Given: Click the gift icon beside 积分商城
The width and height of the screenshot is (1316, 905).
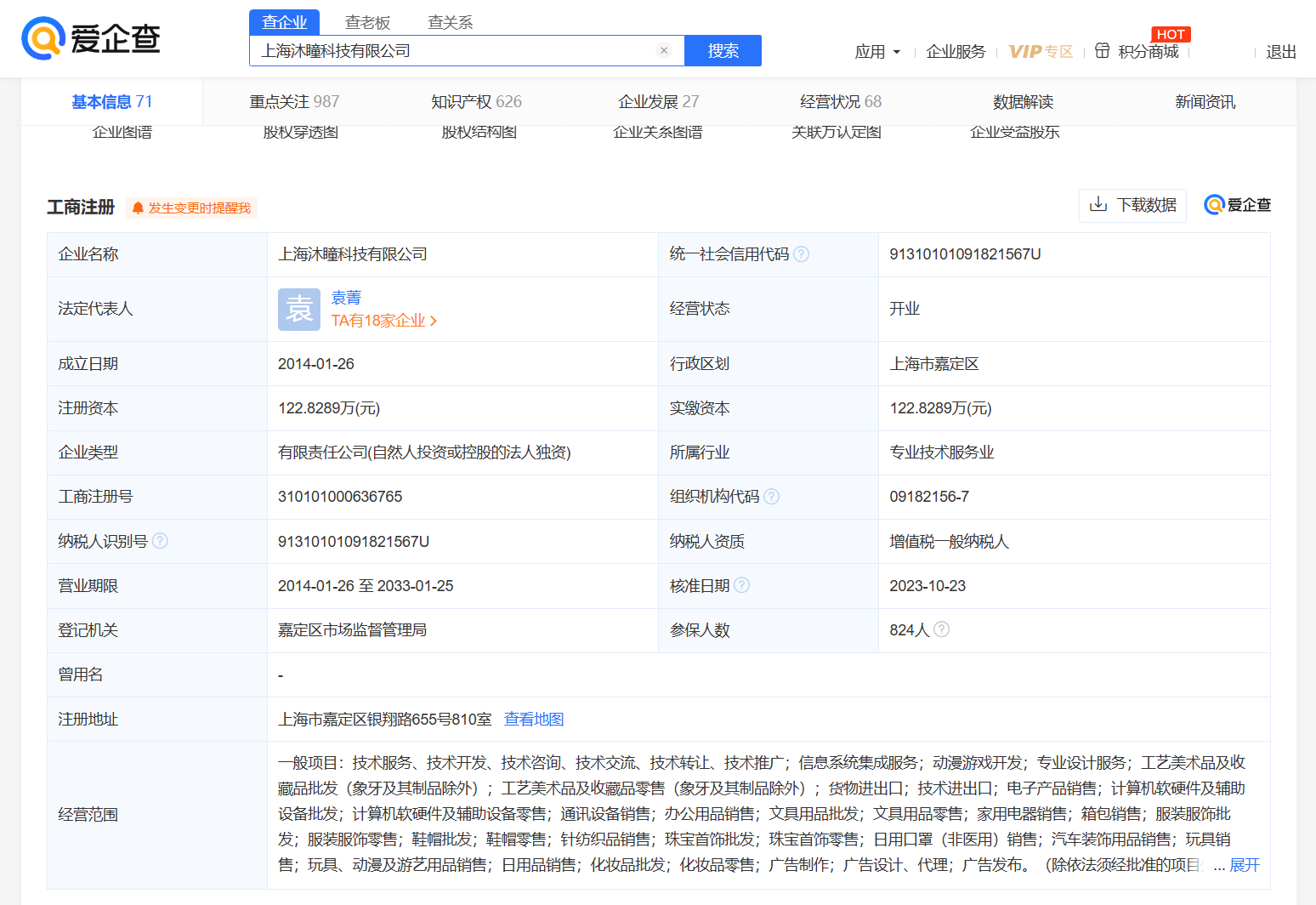Looking at the screenshot, I should 1101,51.
